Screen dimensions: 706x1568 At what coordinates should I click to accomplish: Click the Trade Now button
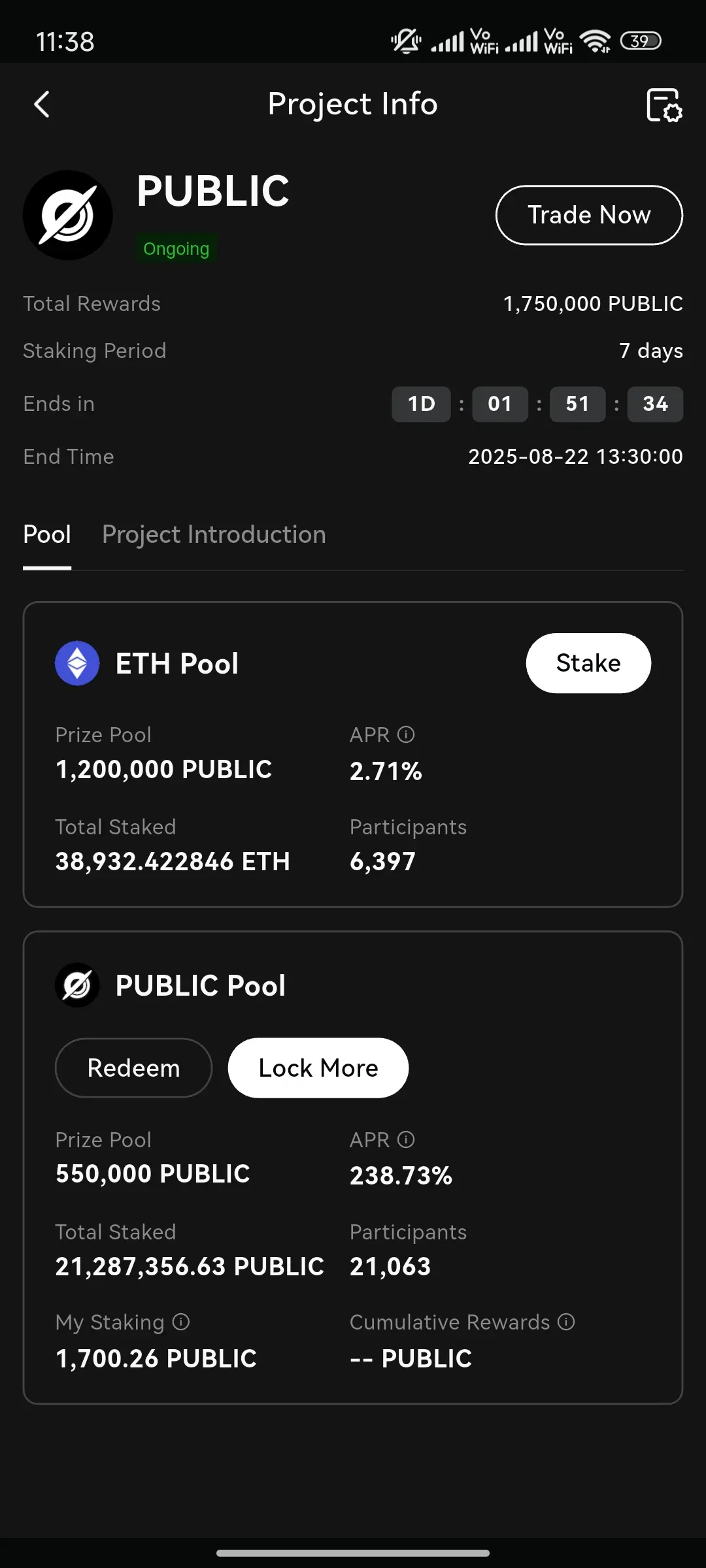click(590, 215)
